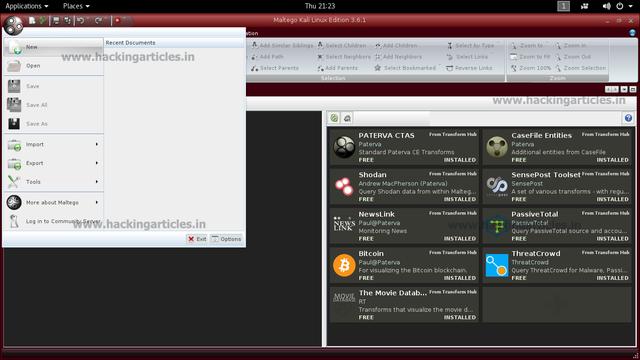Click the tab list dropdown arrow
This screenshot has width=640, height=360.
click(624, 89)
